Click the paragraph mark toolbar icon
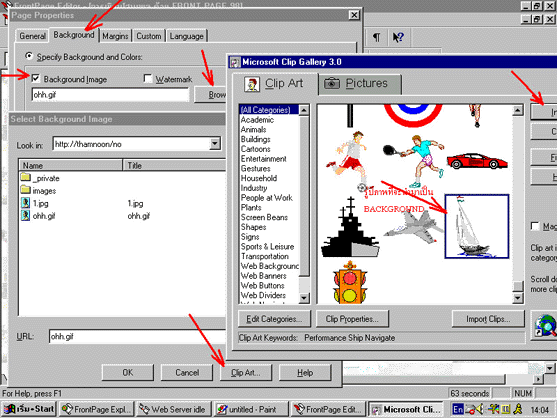 (376, 37)
